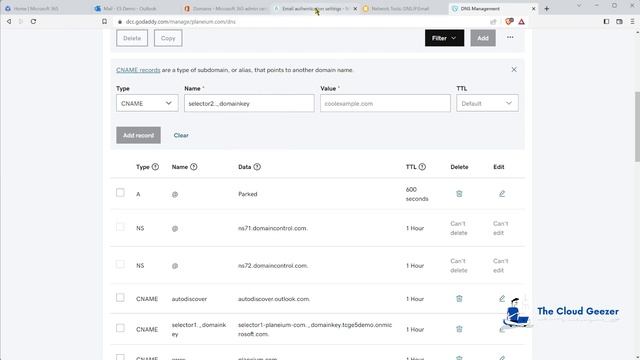Click the Data column info icon
The width and height of the screenshot is (640, 360).
click(x=257, y=167)
